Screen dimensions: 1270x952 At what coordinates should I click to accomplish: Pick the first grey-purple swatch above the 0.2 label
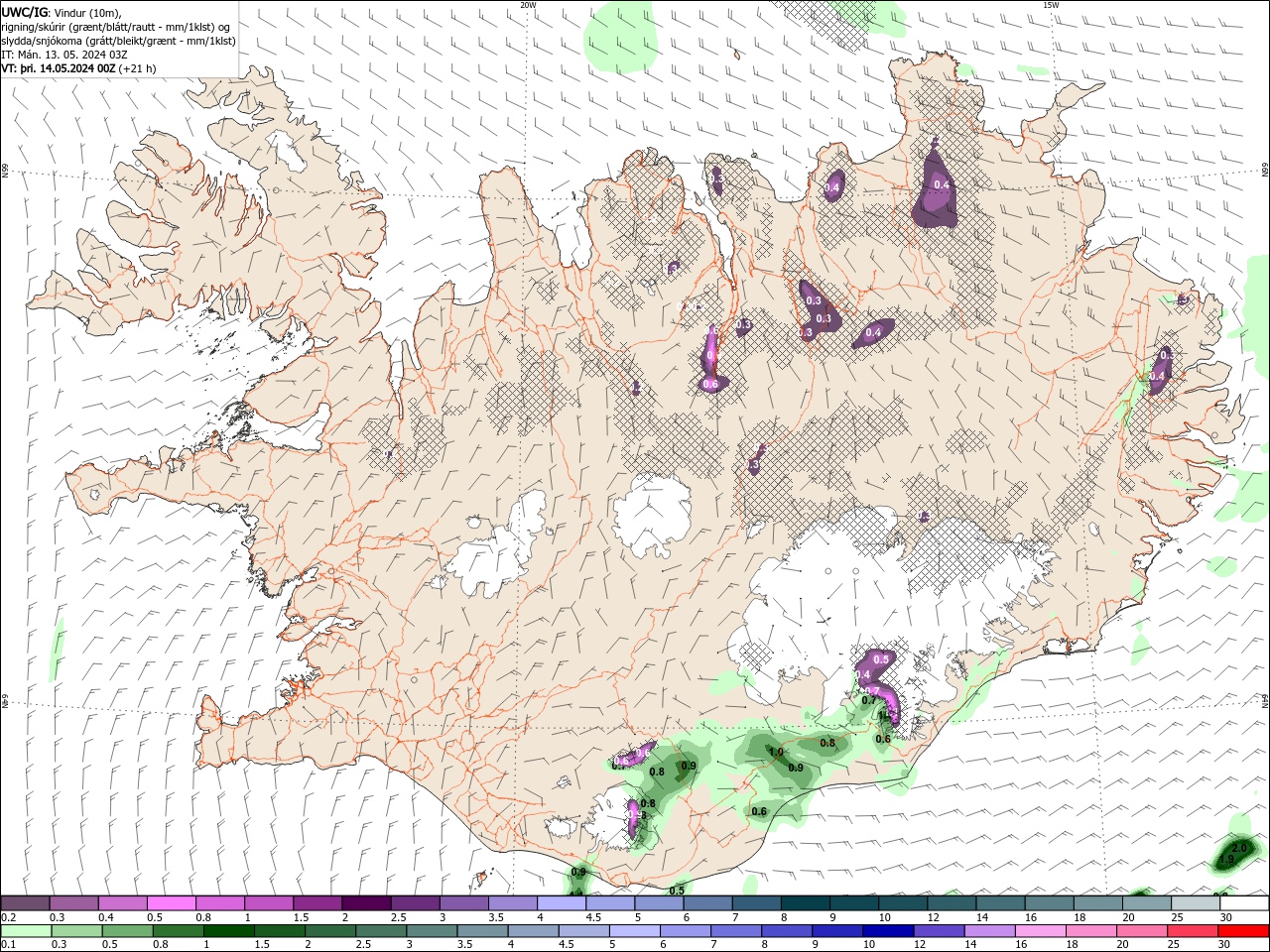25,903
